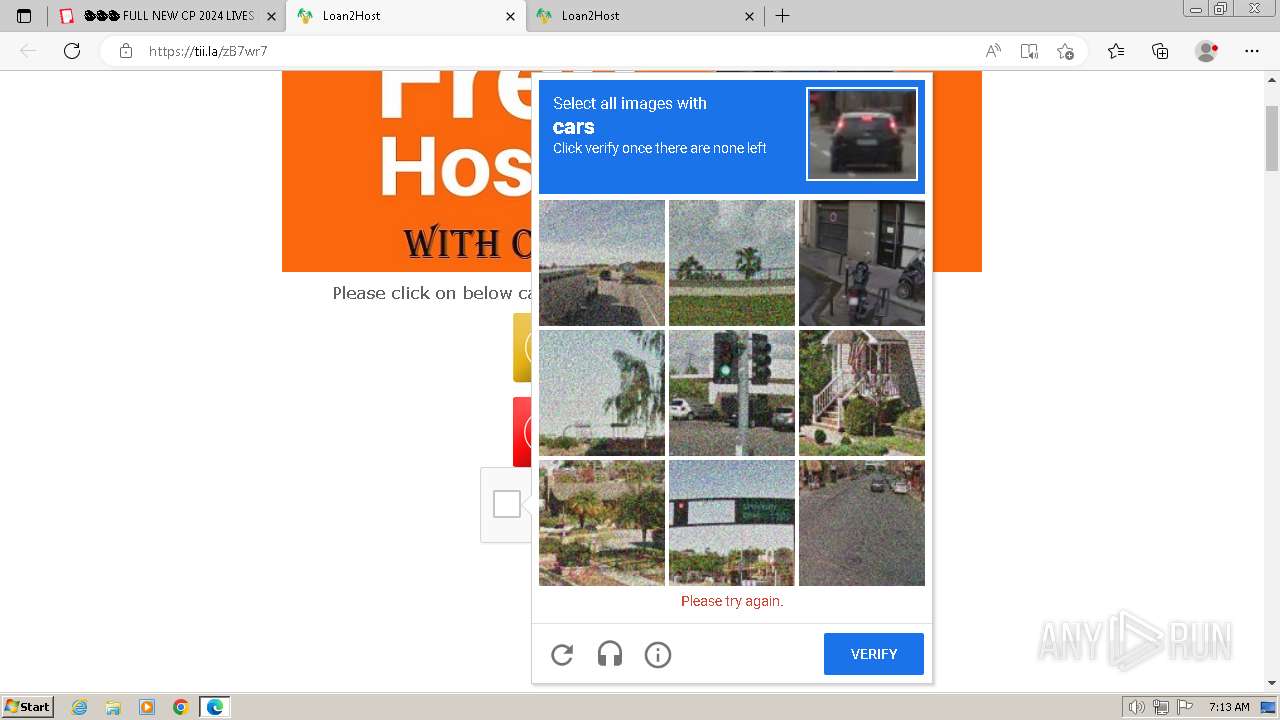This screenshot has height=720, width=1280.
Task: Launch Chrome from taskbar
Action: click(181, 707)
